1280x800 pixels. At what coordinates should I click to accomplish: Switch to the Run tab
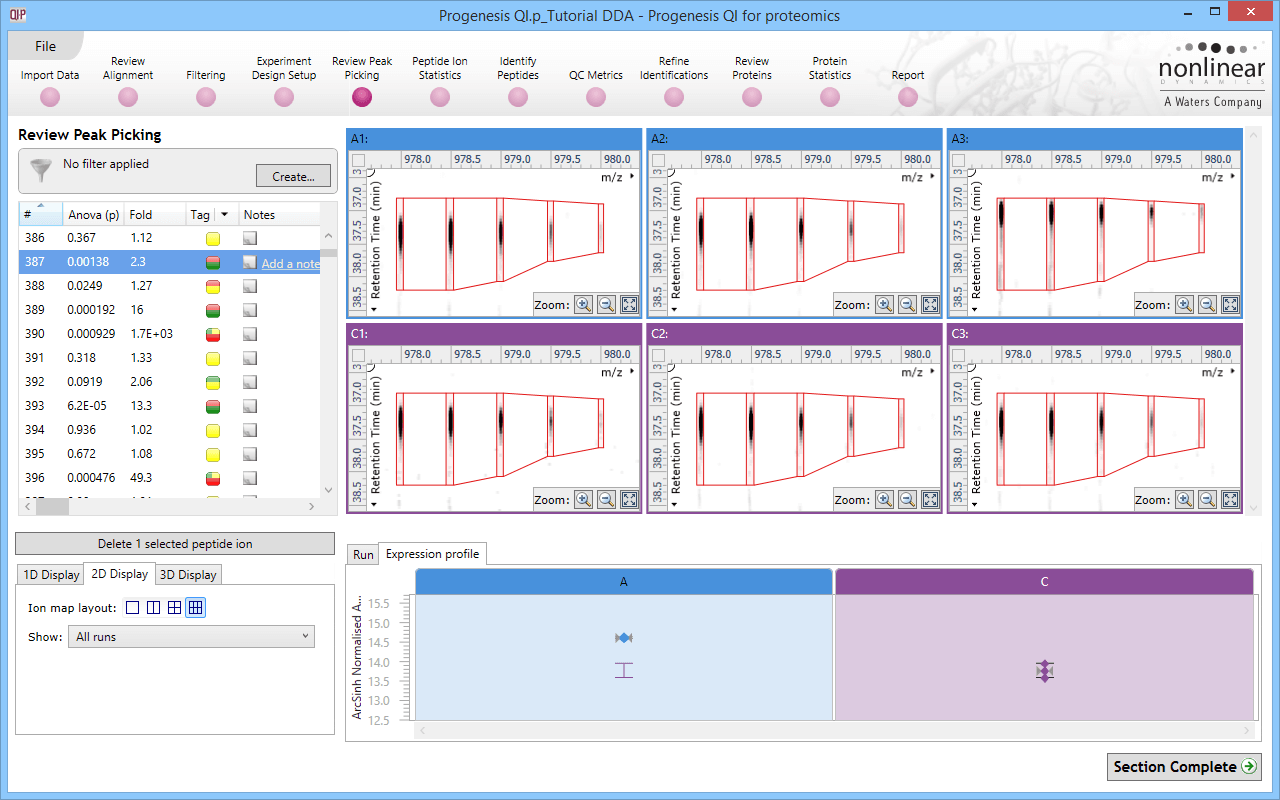click(x=363, y=555)
